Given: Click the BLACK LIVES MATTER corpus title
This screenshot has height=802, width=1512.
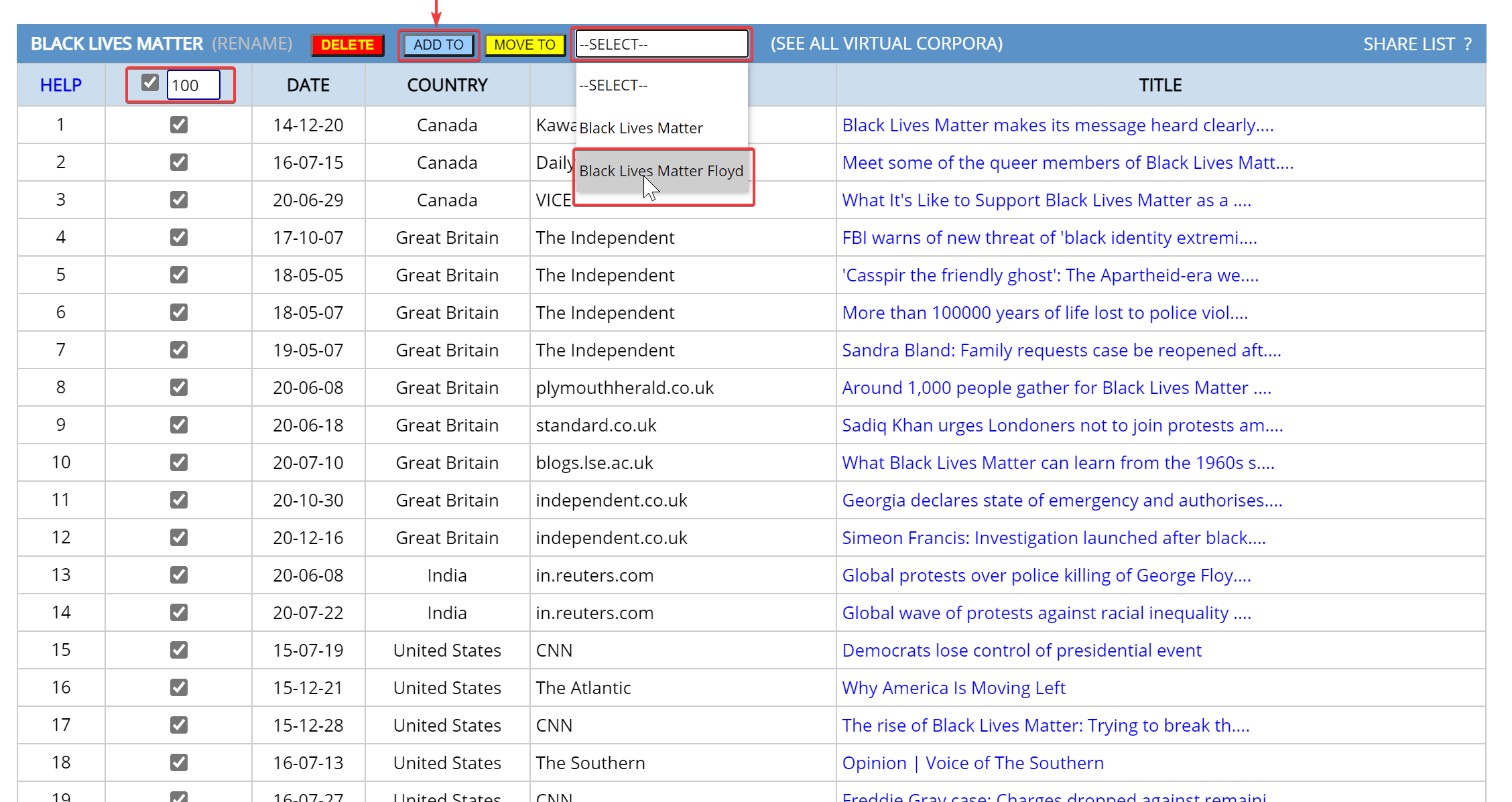Looking at the screenshot, I should 117,44.
